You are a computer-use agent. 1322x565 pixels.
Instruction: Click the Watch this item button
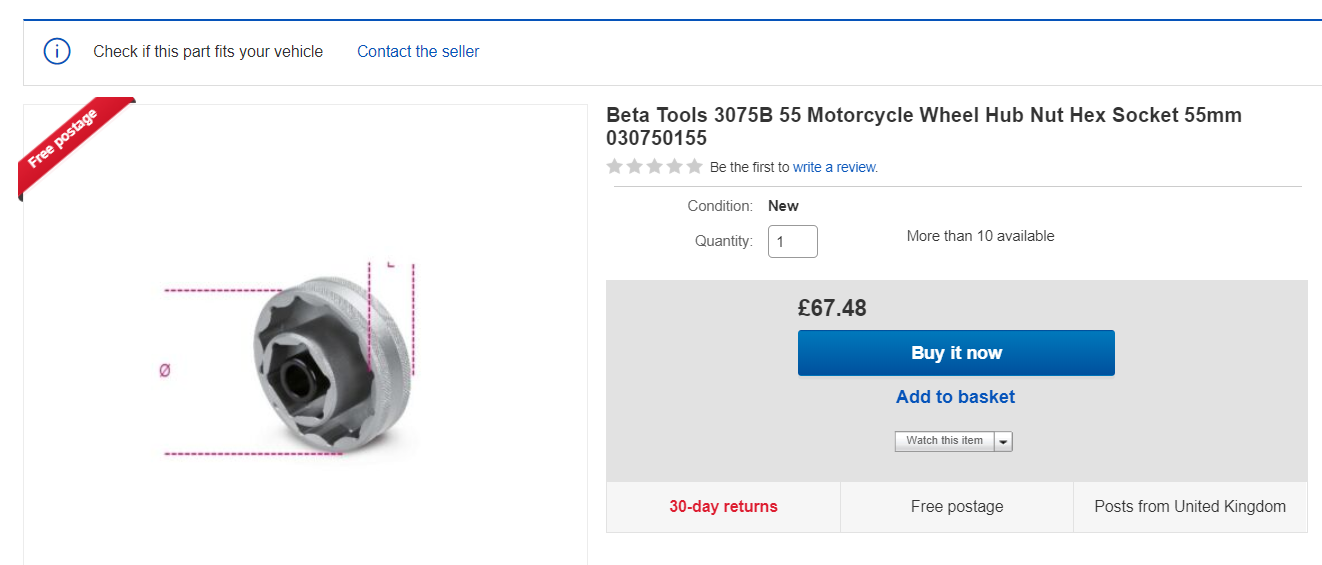(944, 441)
